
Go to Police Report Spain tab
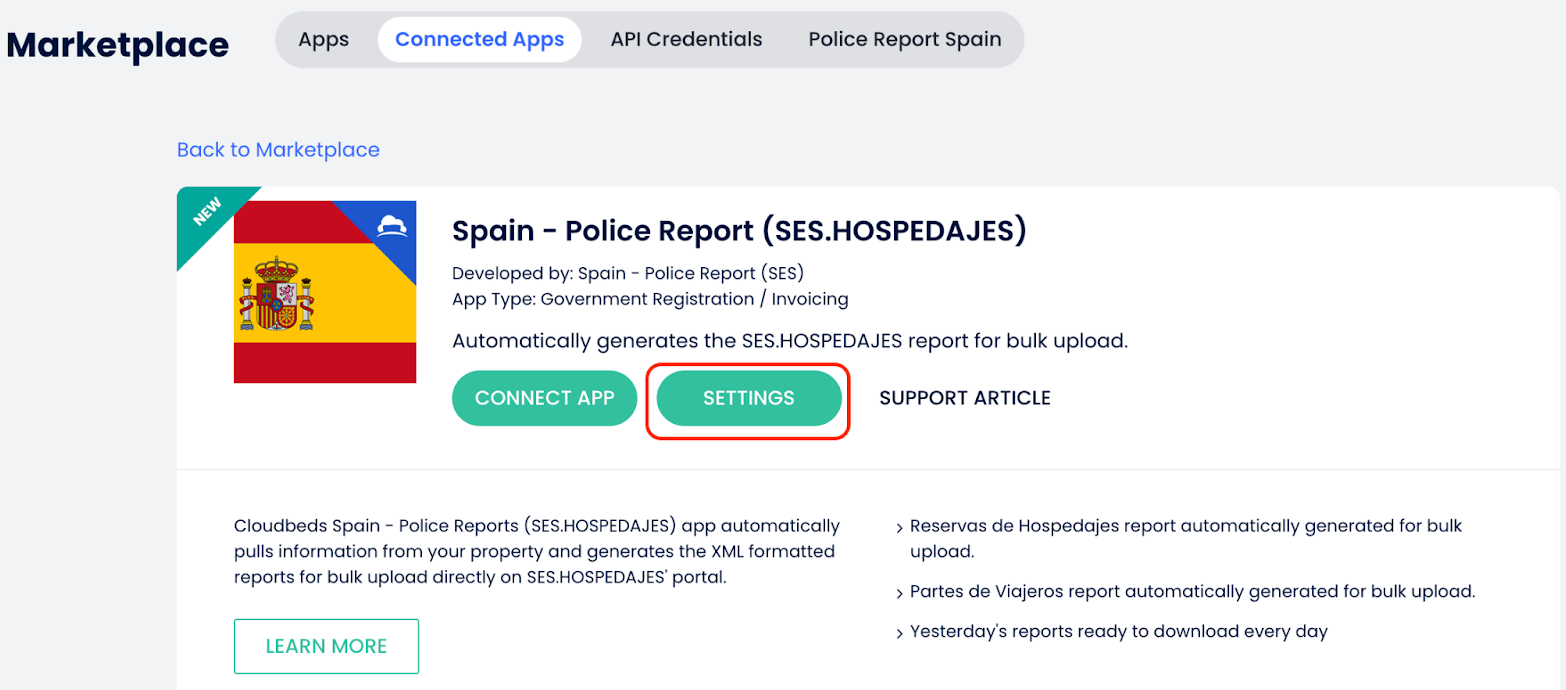904,40
